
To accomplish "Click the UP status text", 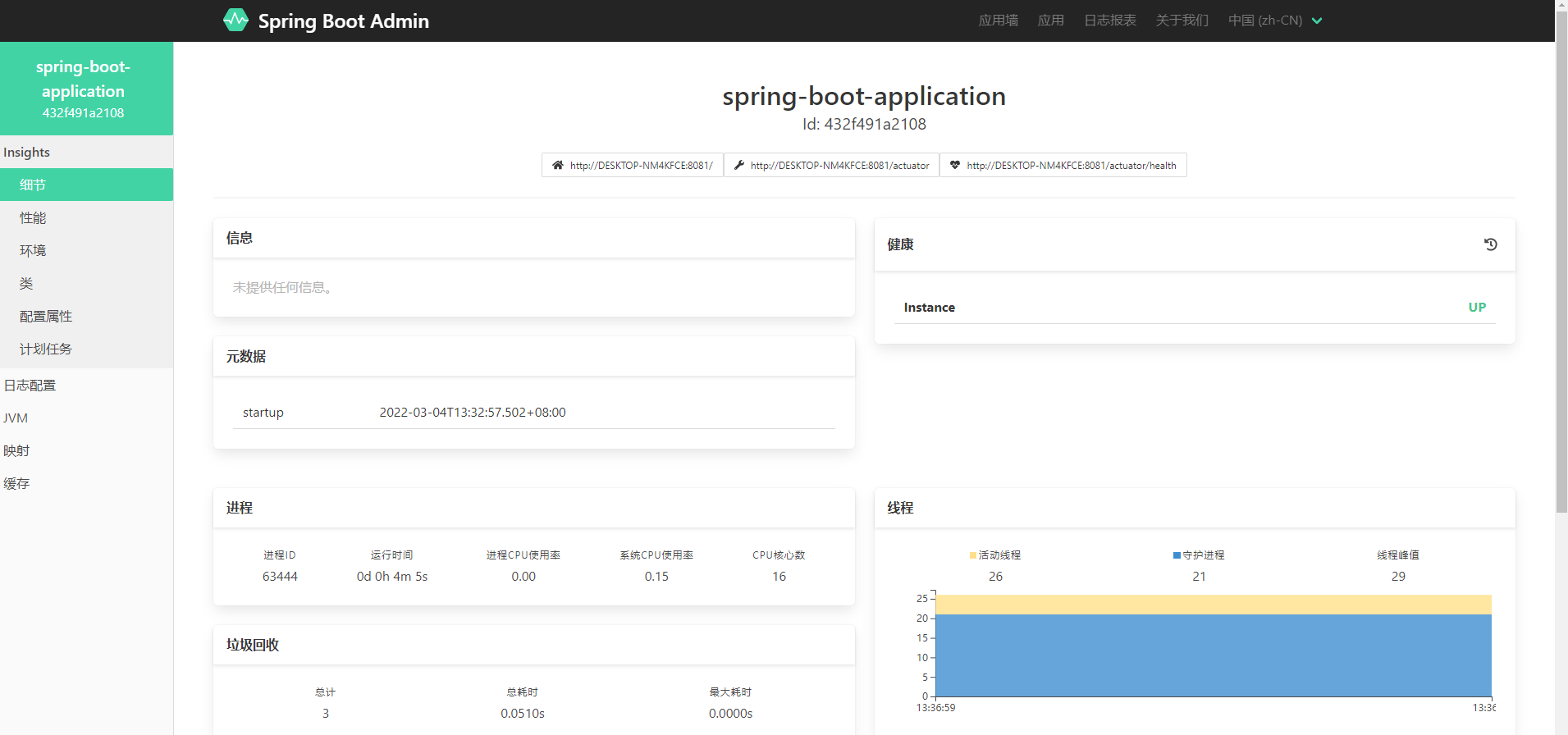I will coord(1477,307).
